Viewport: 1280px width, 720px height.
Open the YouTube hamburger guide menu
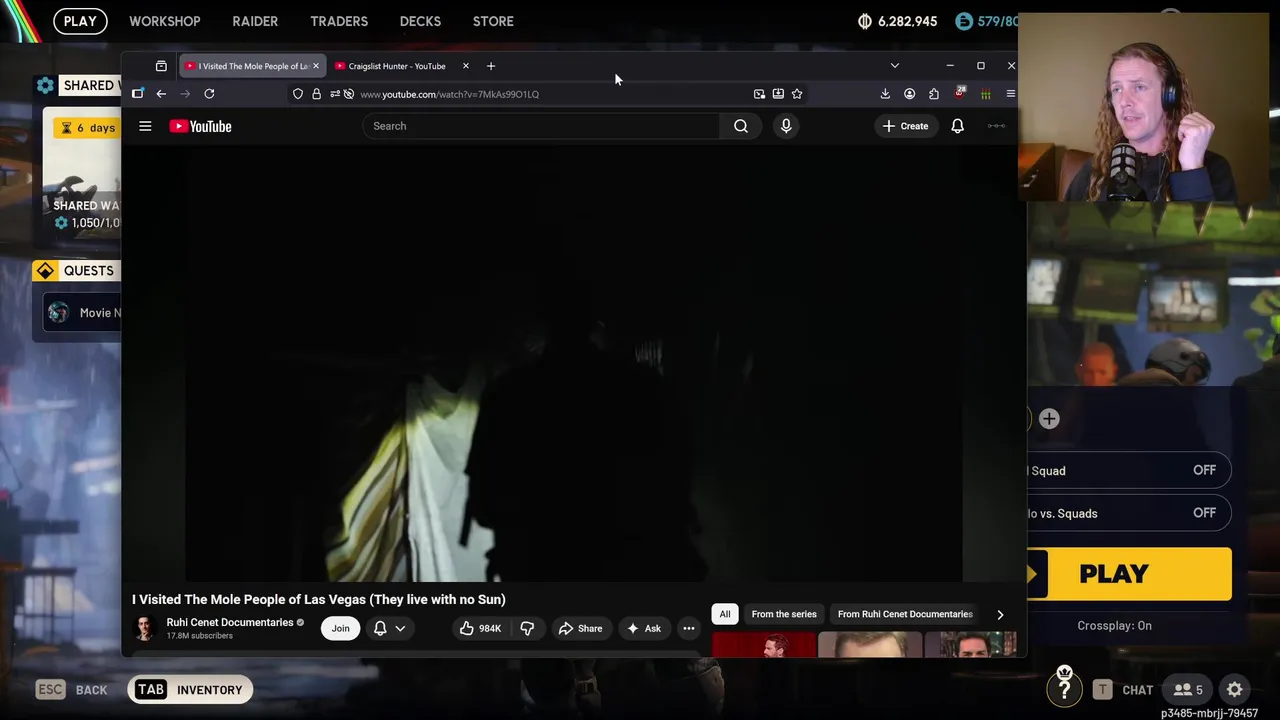(x=145, y=126)
